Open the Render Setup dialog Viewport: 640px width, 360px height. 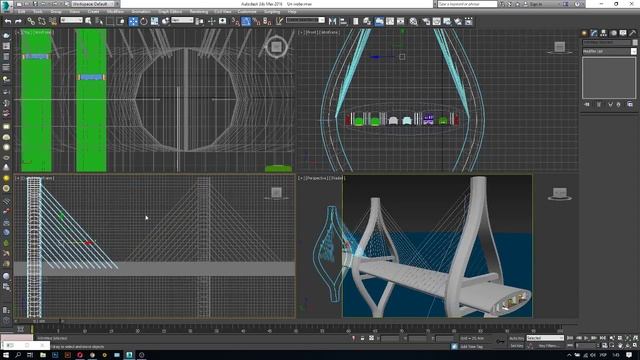426,21
